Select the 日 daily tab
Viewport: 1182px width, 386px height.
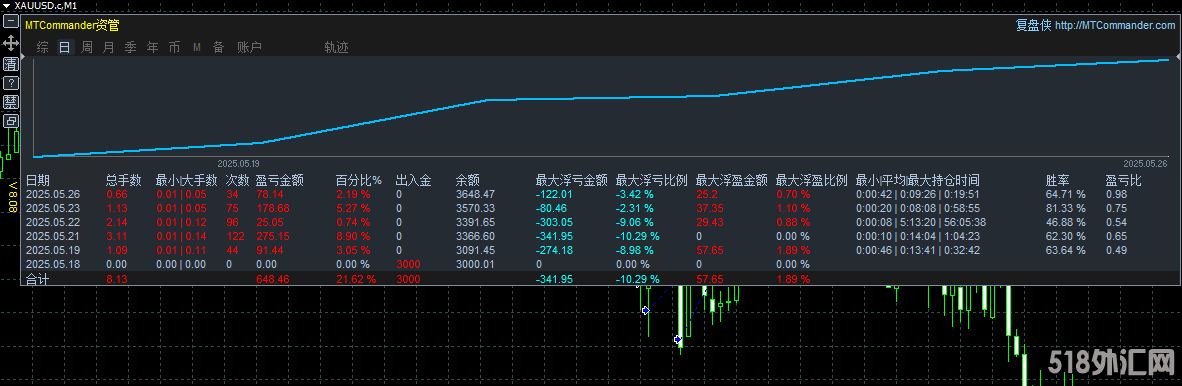(65, 47)
